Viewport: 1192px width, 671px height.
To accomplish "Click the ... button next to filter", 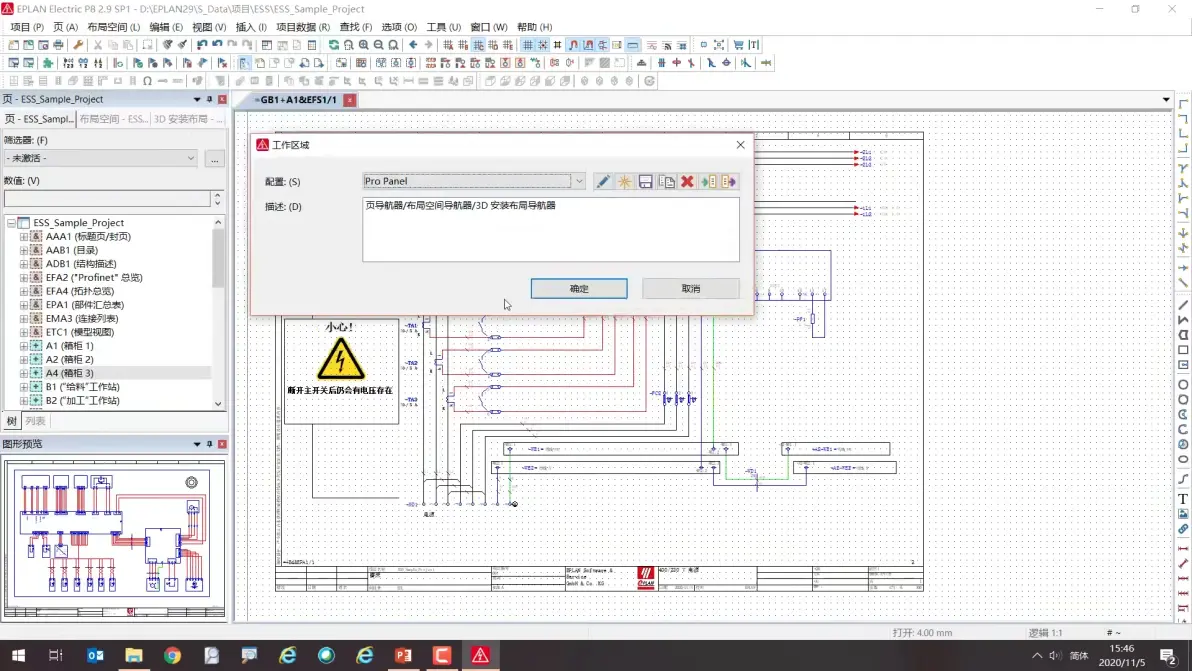I will coord(214,158).
